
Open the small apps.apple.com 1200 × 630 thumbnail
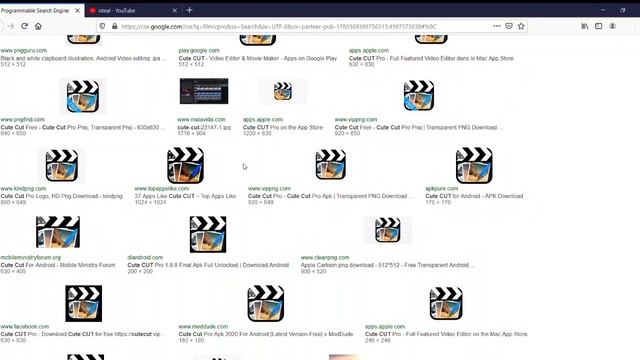282,91
